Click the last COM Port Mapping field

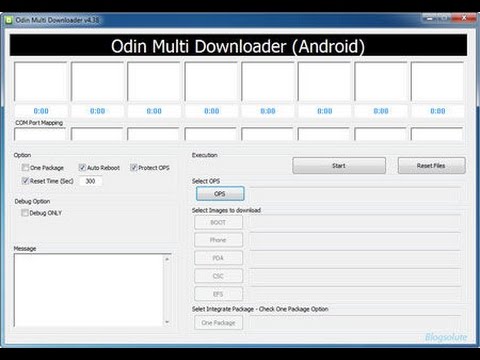tap(437, 134)
